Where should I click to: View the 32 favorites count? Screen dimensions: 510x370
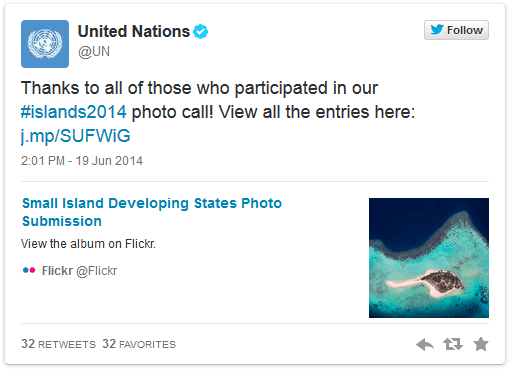(x=139, y=344)
